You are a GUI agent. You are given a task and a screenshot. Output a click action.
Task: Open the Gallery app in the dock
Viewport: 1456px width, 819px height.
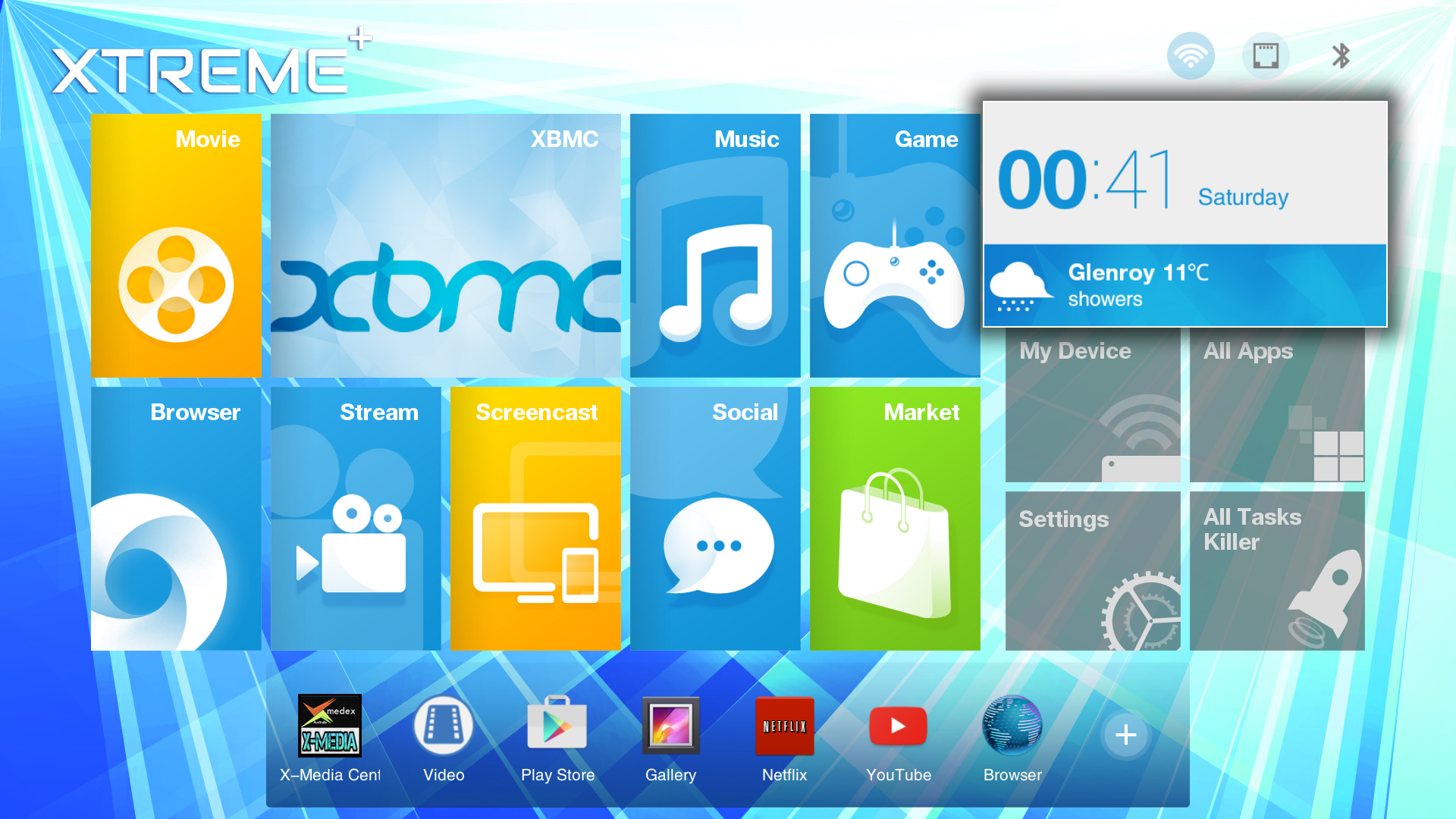pyautogui.click(x=671, y=739)
